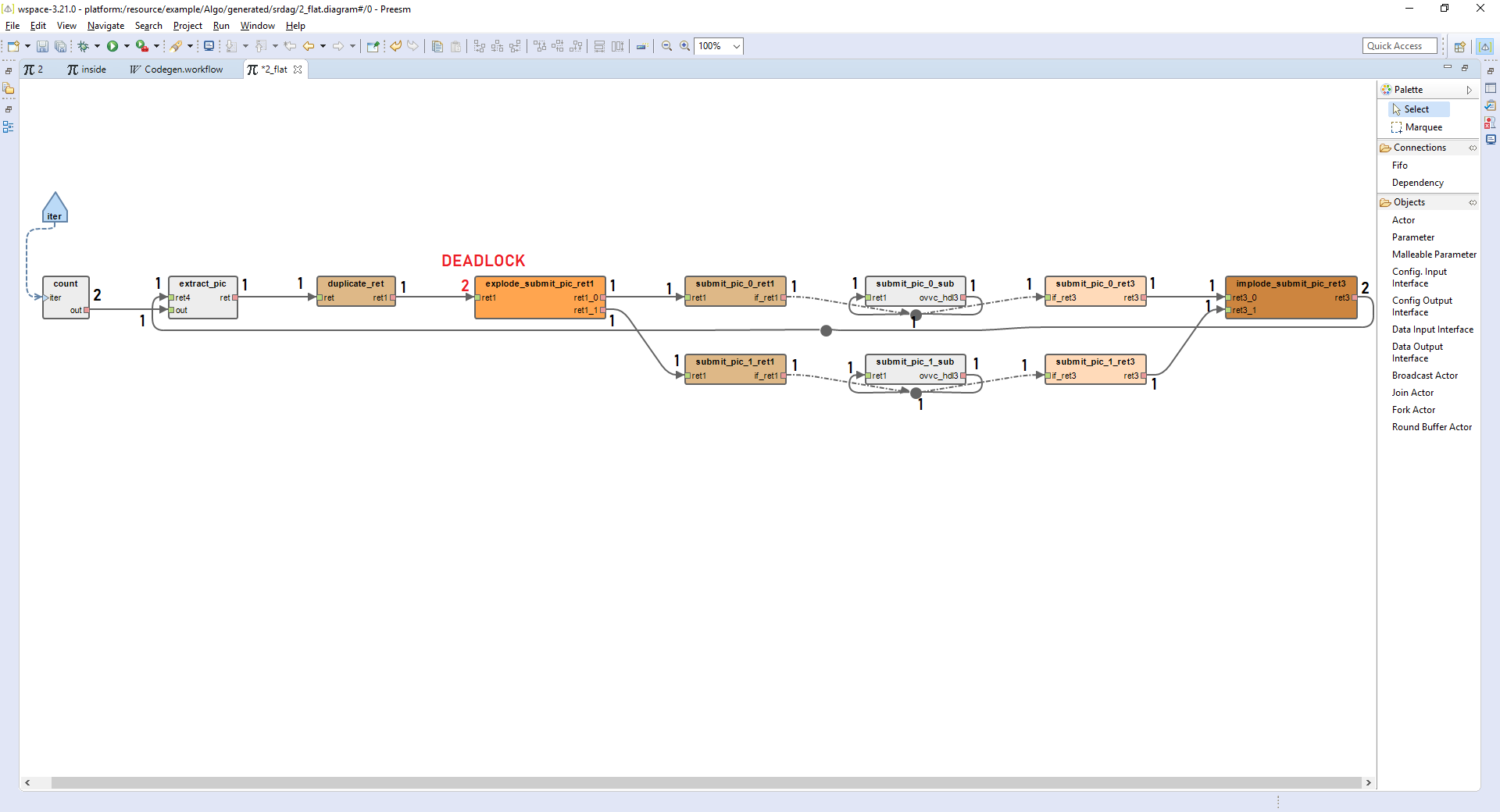Choose Broadcast Actor from the Objects list
This screenshot has height=812, width=1500.
point(1425,376)
